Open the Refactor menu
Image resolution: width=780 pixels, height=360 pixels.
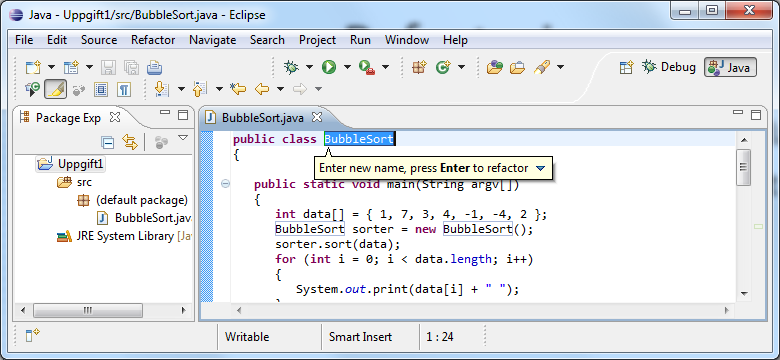tap(153, 40)
